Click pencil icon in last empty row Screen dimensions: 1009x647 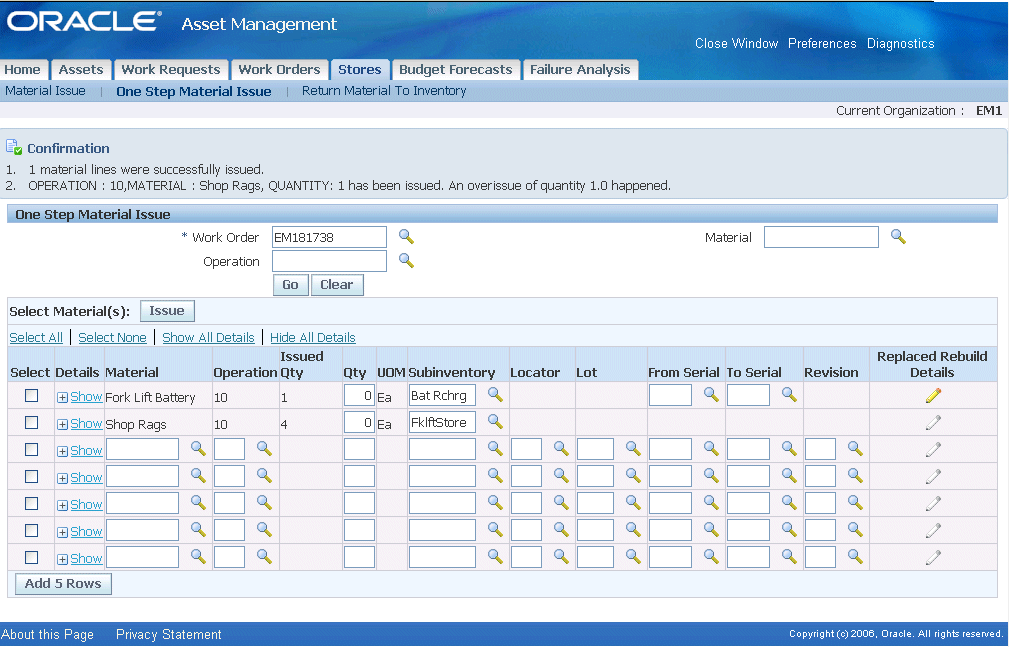(933, 558)
